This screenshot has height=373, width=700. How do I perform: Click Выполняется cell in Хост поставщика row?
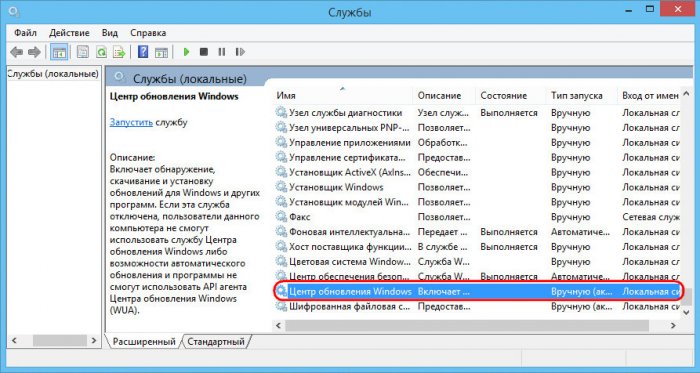(509, 247)
